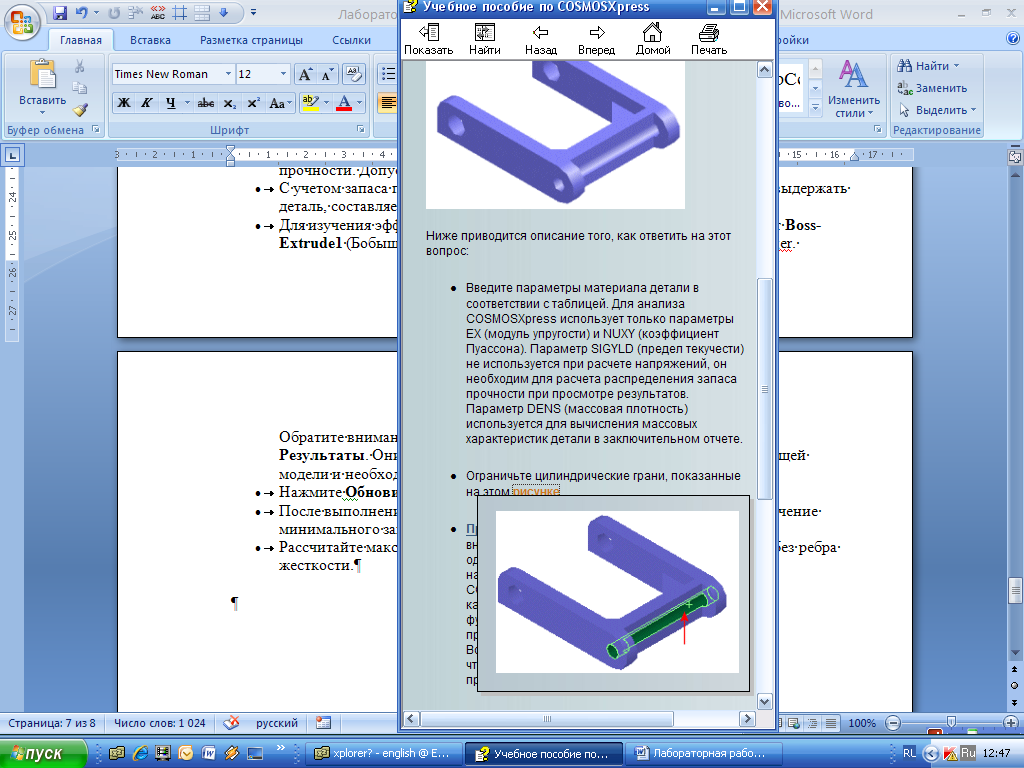Image resolution: width=1024 pixels, height=768 pixels.
Task: Click the zoom out minus button
Action: pyautogui.click(x=893, y=723)
